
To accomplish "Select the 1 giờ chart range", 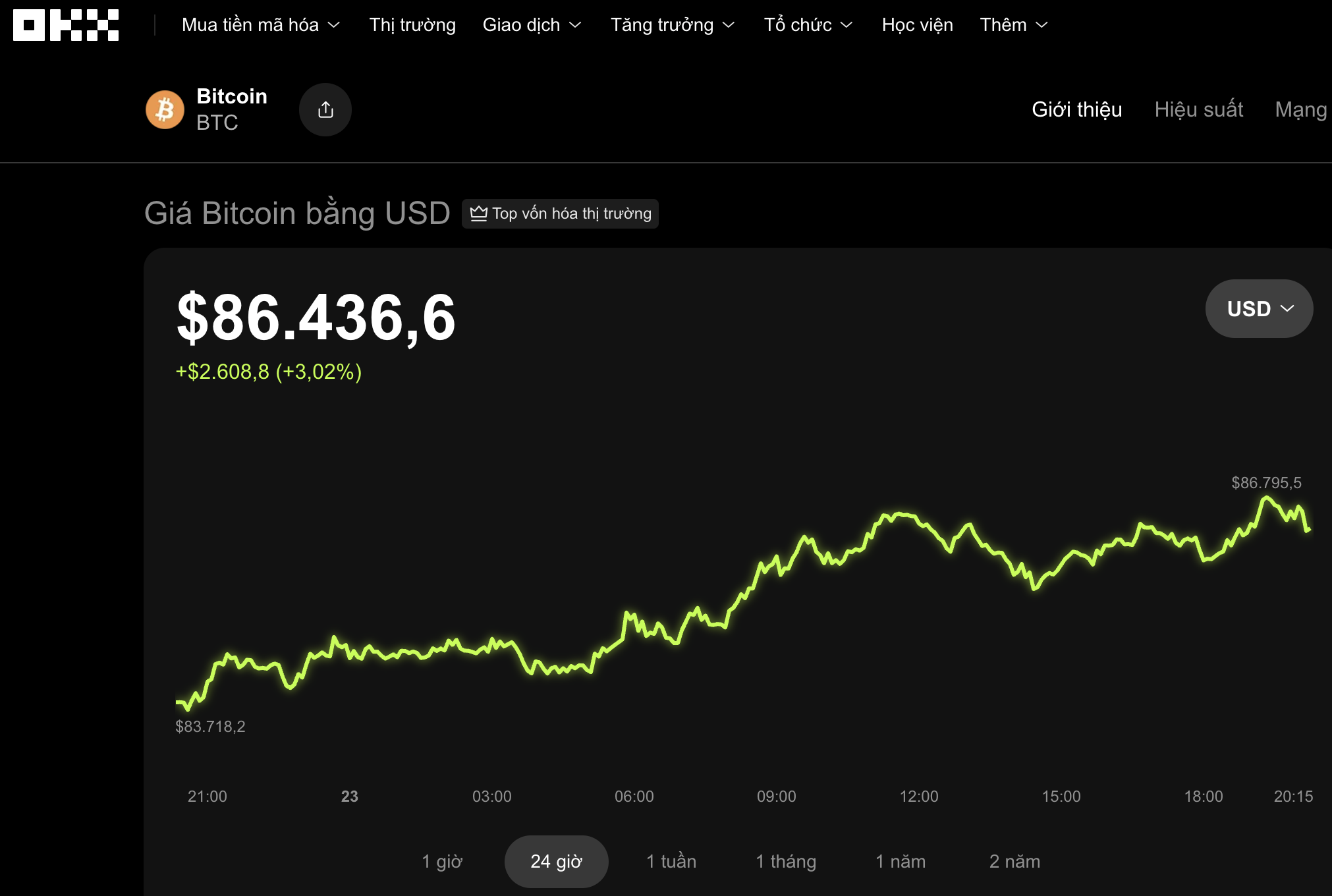I will pyautogui.click(x=442, y=861).
